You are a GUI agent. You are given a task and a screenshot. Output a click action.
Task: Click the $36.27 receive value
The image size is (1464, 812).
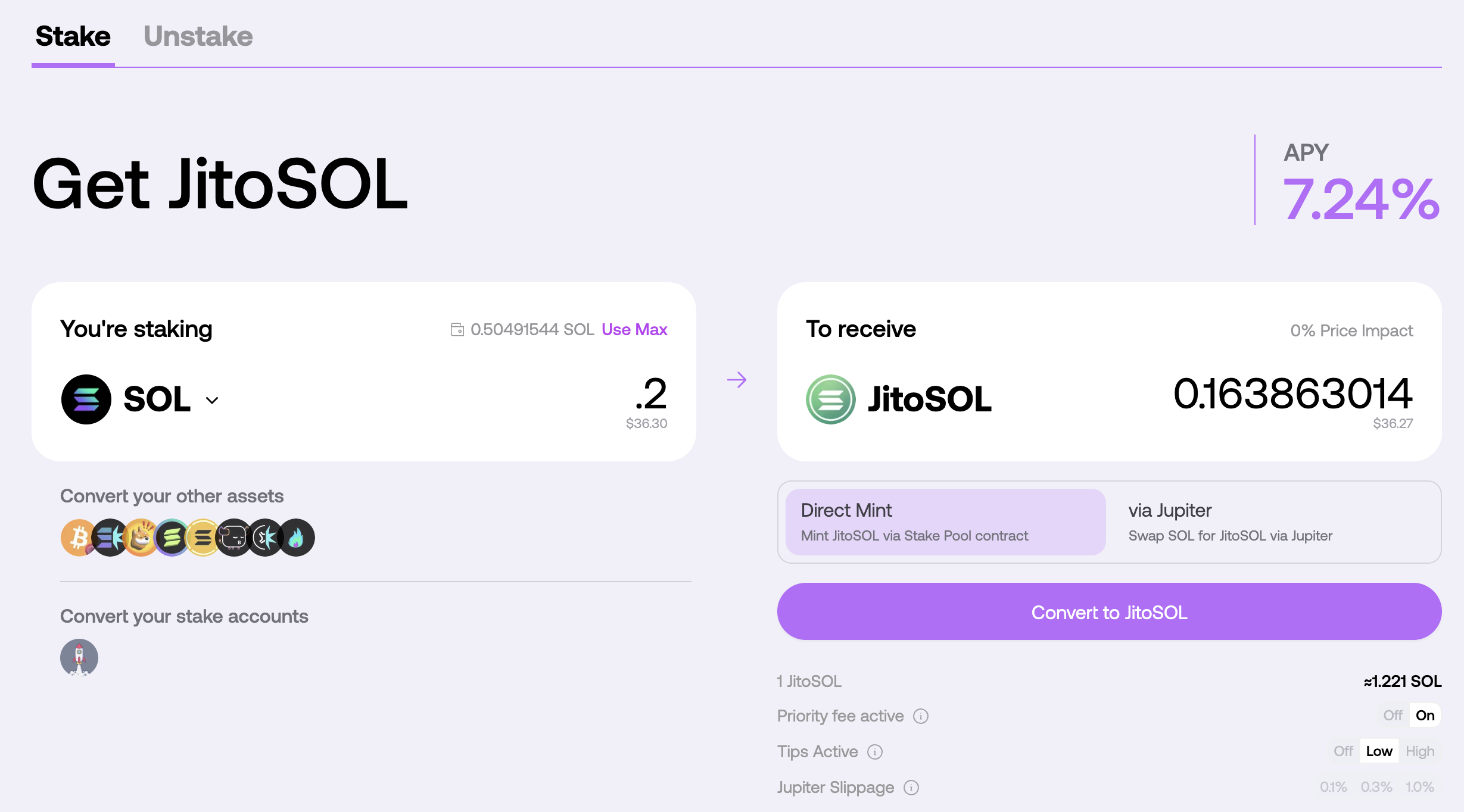point(1393,423)
